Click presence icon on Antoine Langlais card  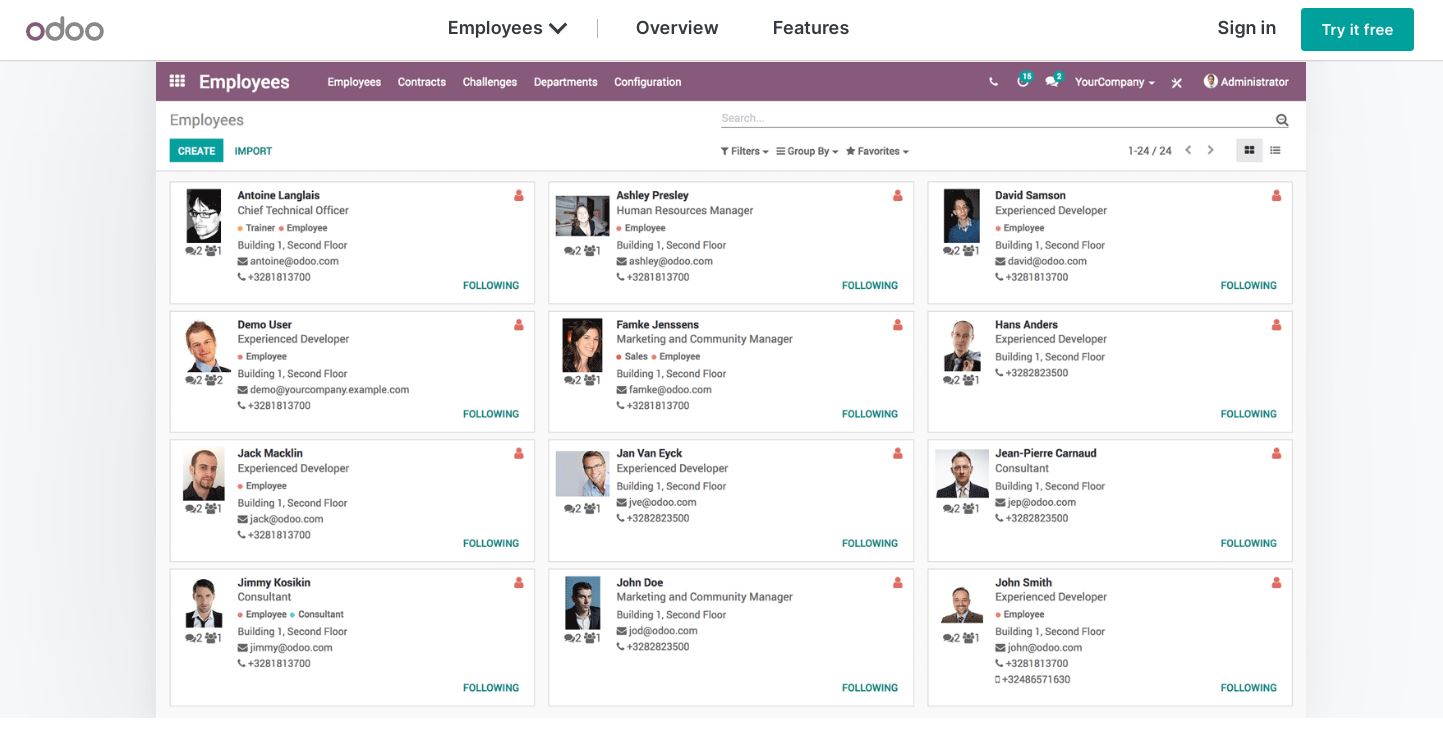518,196
